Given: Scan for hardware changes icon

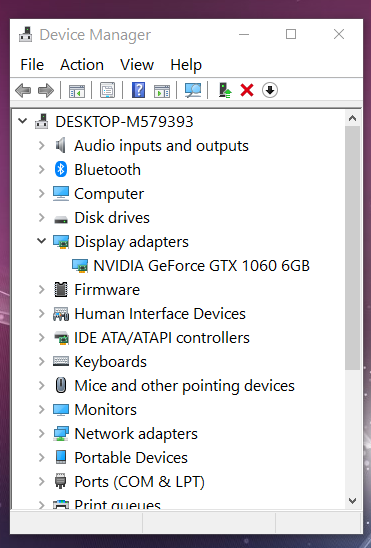Looking at the screenshot, I should pyautogui.click(x=193, y=91).
